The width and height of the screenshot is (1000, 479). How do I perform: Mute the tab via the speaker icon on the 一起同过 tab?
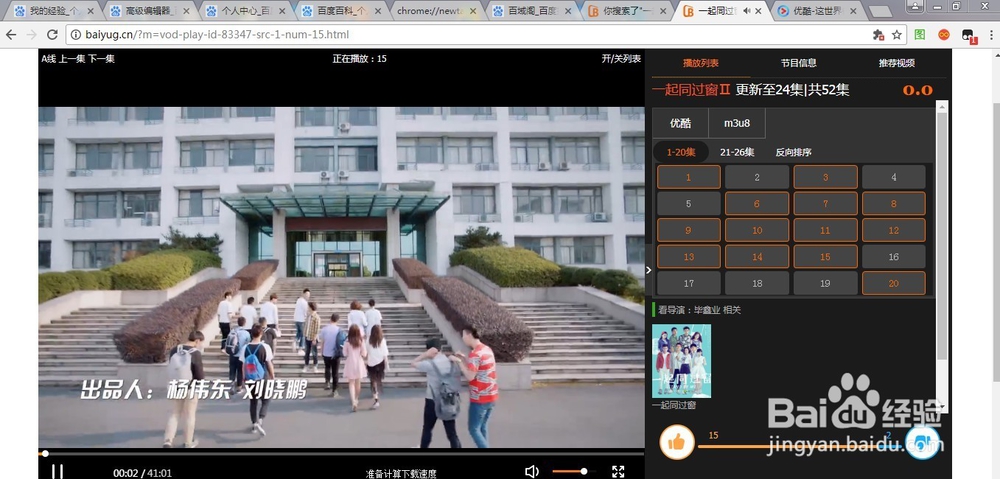(x=747, y=11)
